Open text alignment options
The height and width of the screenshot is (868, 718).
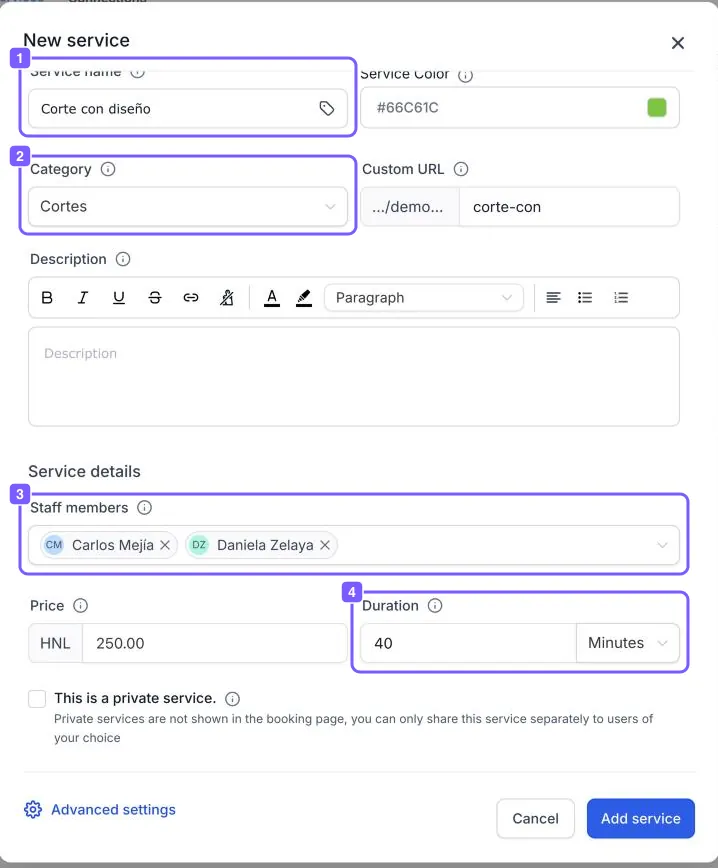pos(553,298)
